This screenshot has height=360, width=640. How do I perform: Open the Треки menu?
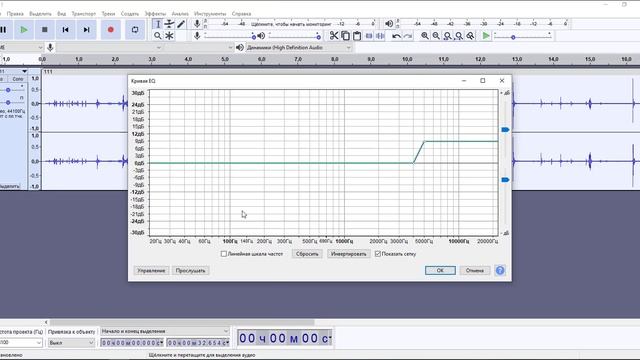coord(108,13)
